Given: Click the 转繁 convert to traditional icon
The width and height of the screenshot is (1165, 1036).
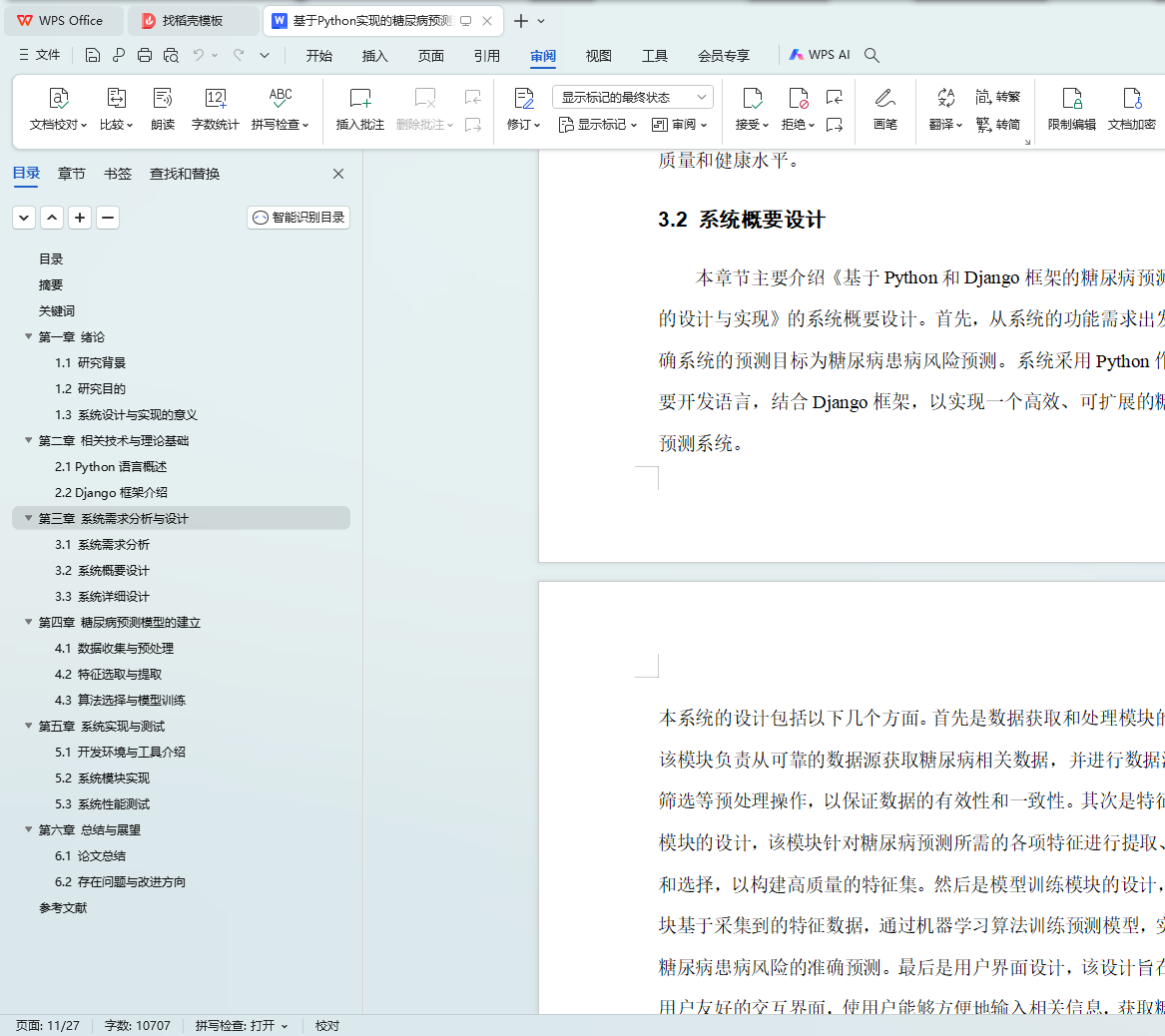Looking at the screenshot, I should click(997, 97).
